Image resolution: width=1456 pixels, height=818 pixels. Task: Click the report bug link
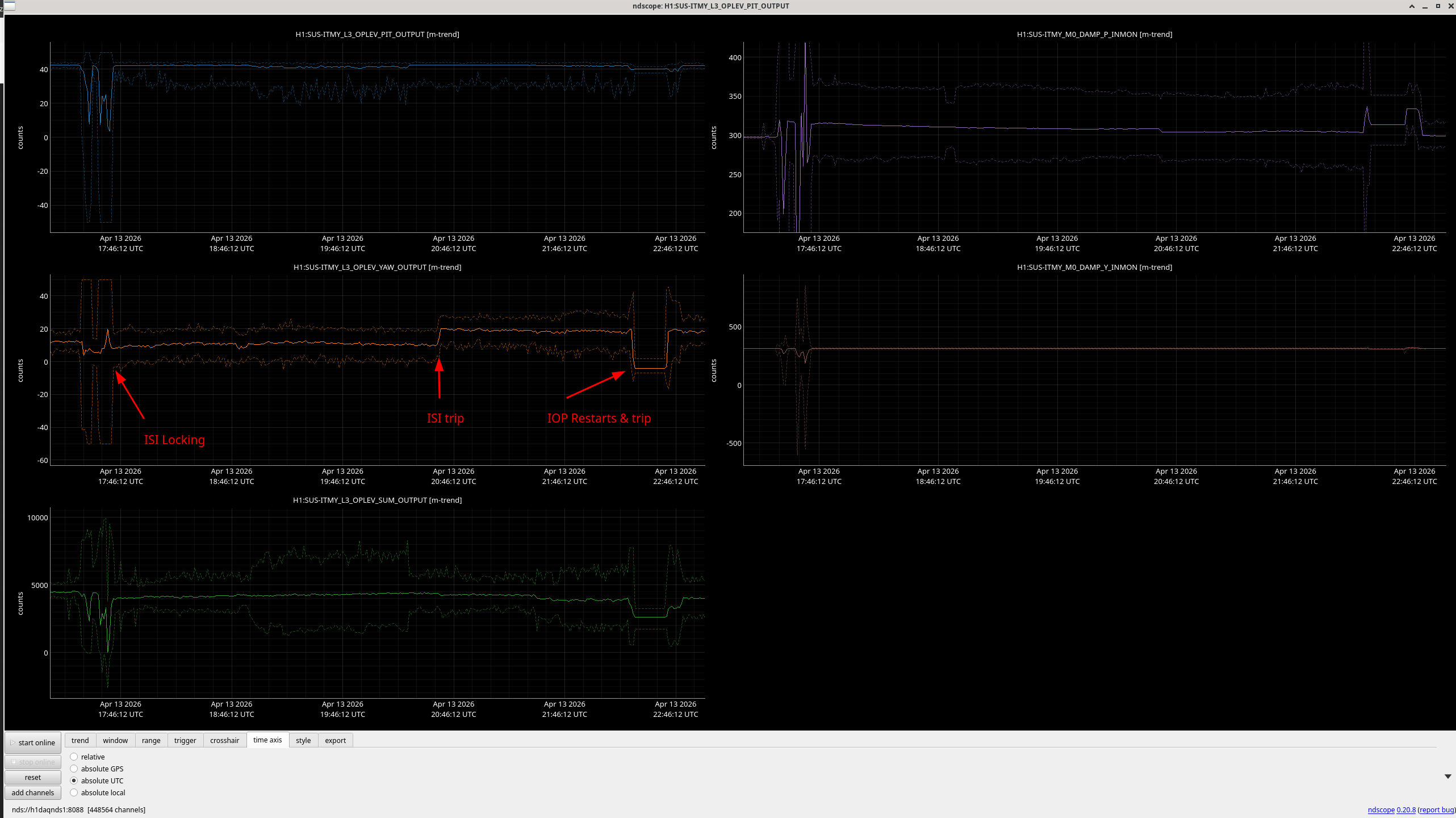1436,809
